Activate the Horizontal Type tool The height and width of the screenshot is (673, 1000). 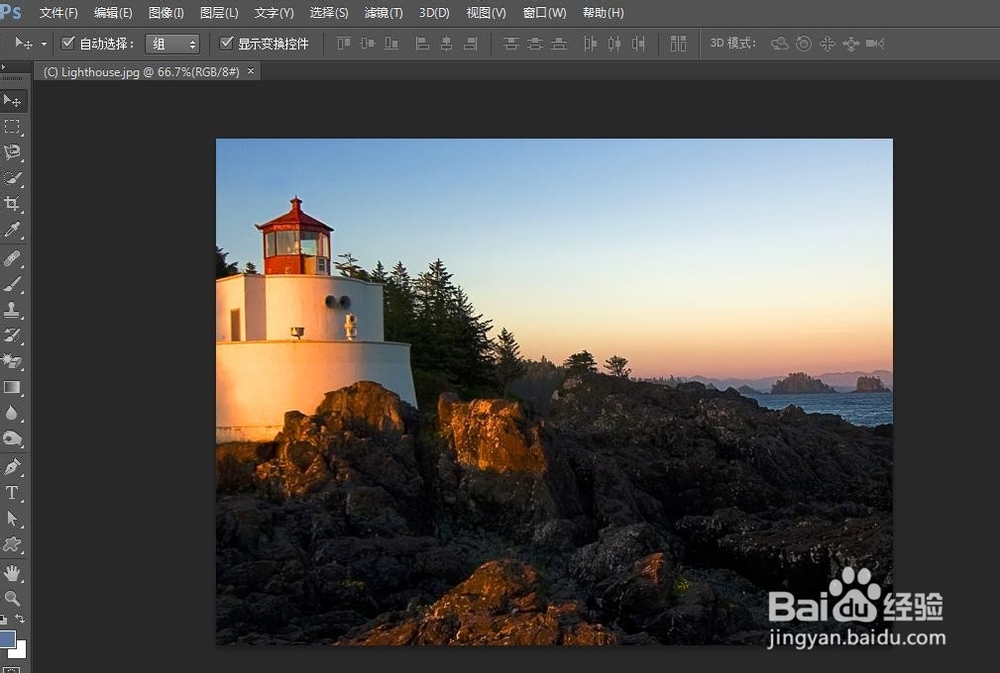coord(12,492)
